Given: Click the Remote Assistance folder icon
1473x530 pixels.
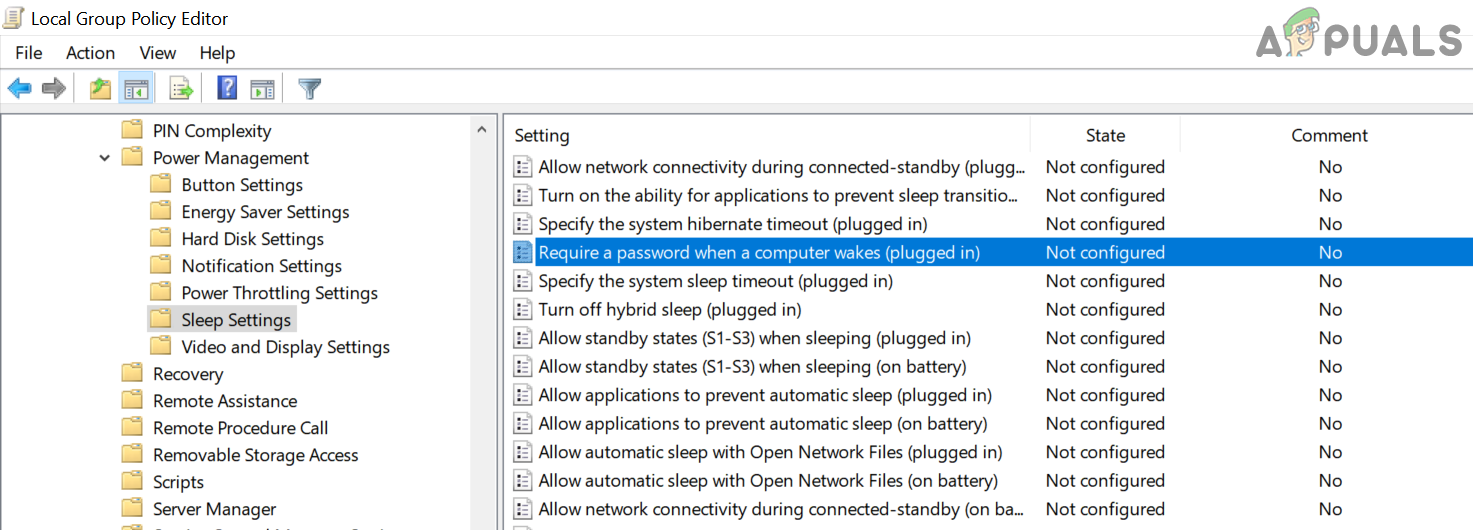Looking at the screenshot, I should coord(132,401).
